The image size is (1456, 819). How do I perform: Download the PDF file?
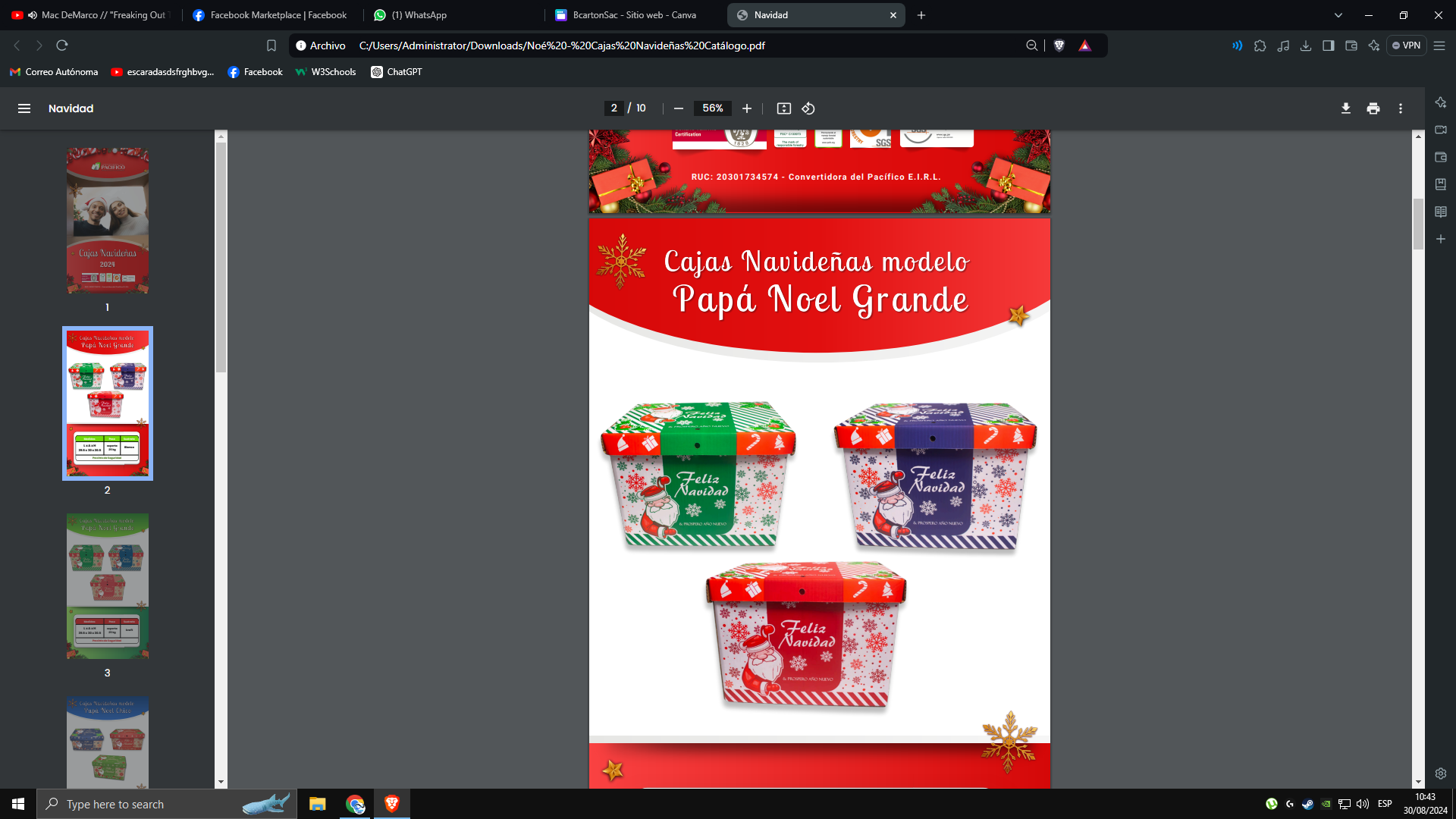point(1345,108)
